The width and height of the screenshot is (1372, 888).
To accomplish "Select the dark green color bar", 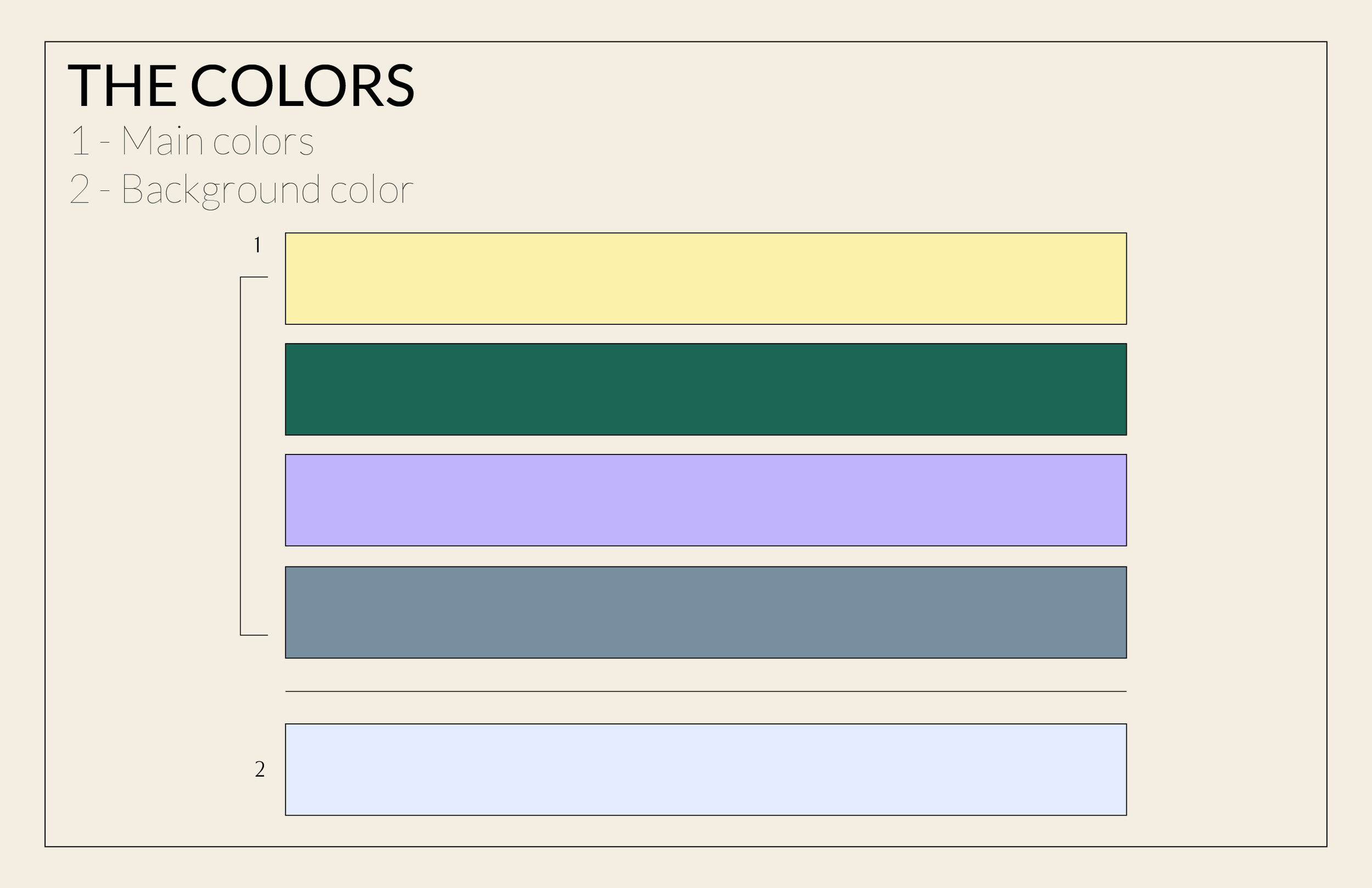I will (x=706, y=389).
